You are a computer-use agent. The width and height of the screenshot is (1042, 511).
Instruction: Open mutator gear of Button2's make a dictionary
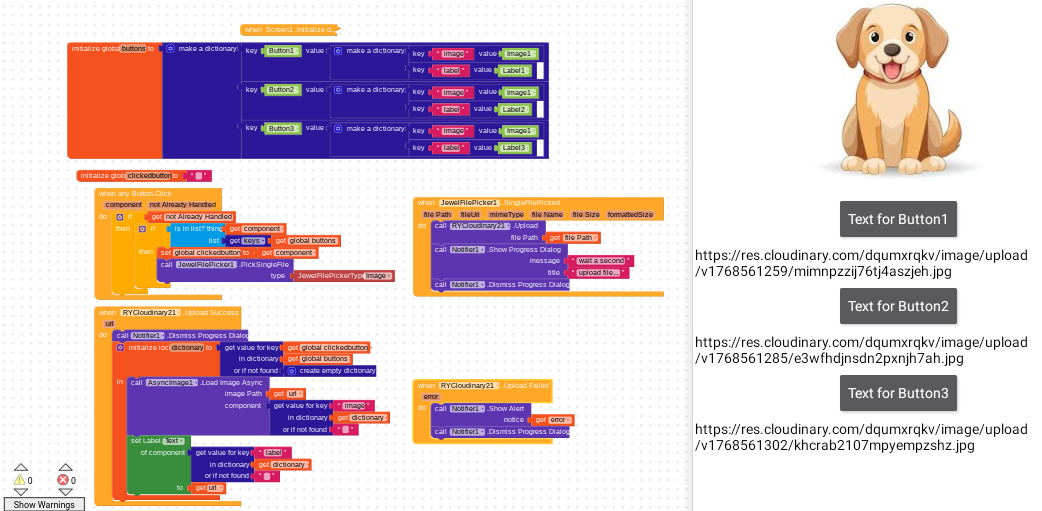[338, 90]
